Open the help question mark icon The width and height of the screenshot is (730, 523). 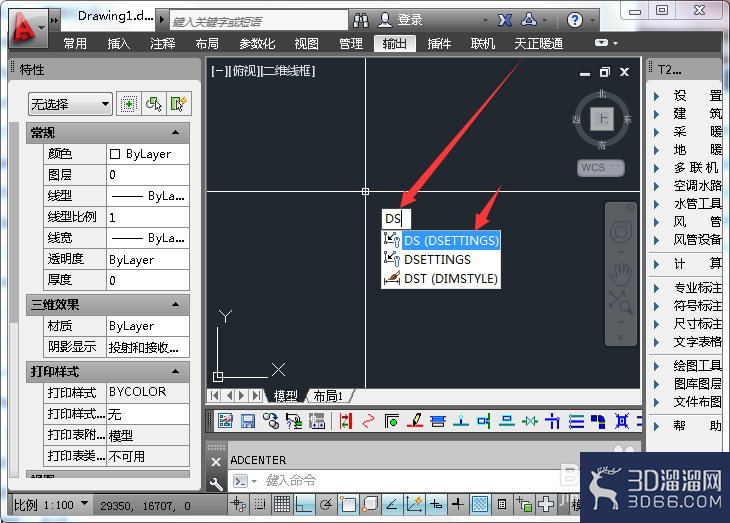(x=575, y=20)
